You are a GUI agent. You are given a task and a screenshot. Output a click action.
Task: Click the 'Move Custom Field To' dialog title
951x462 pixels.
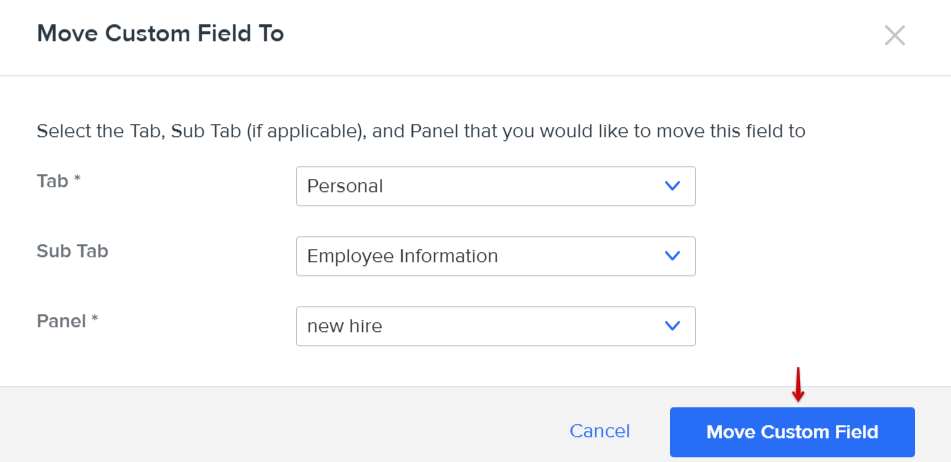[x=160, y=34]
